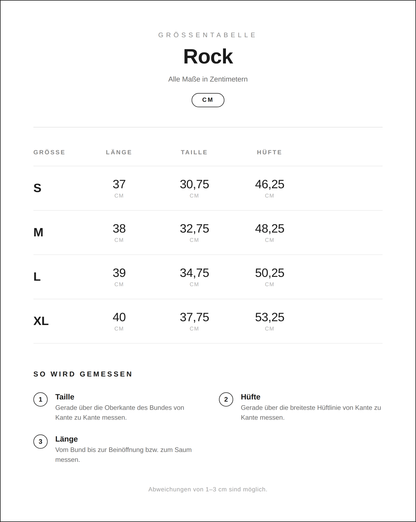Select the TAILLE column header
Viewport: 416px width, 522px height.
point(194,152)
